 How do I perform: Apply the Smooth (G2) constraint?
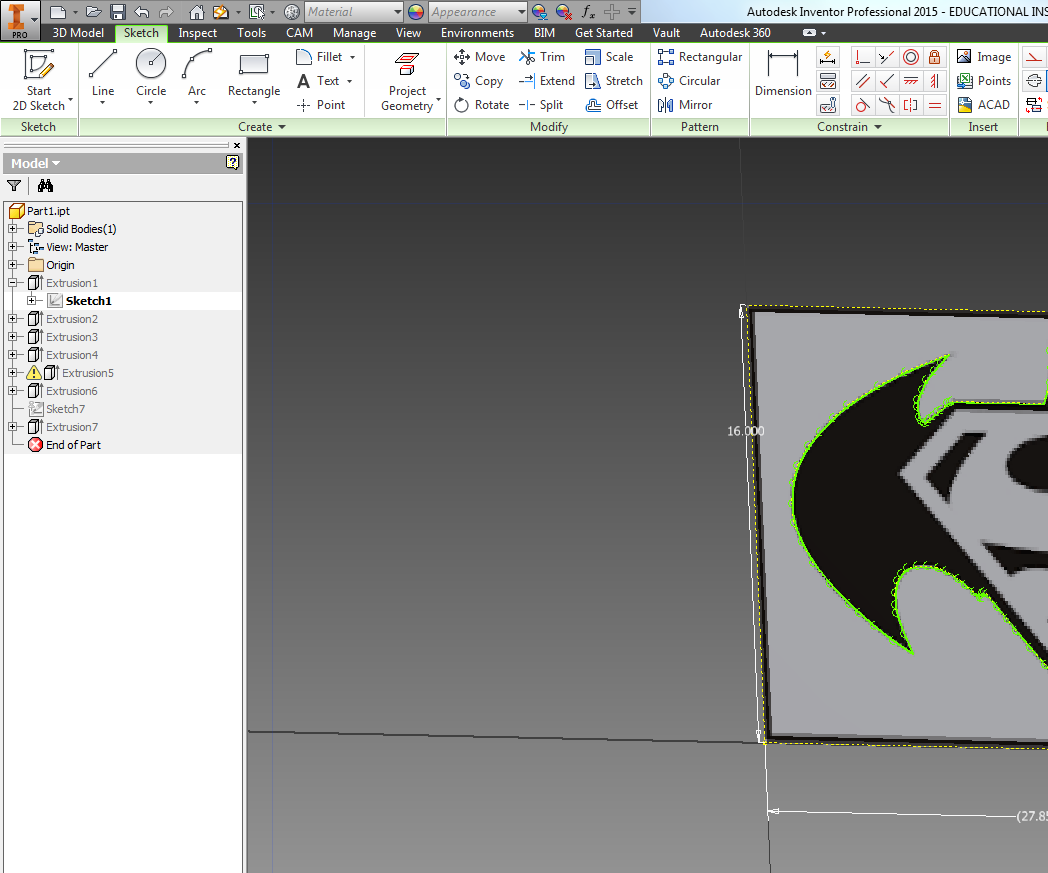point(887,105)
